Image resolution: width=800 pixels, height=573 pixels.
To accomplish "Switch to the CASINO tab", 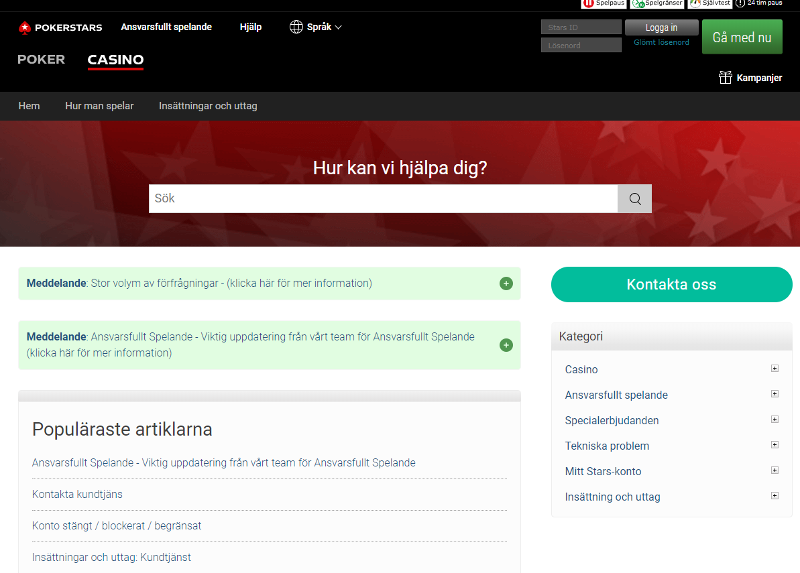I will coord(115,60).
